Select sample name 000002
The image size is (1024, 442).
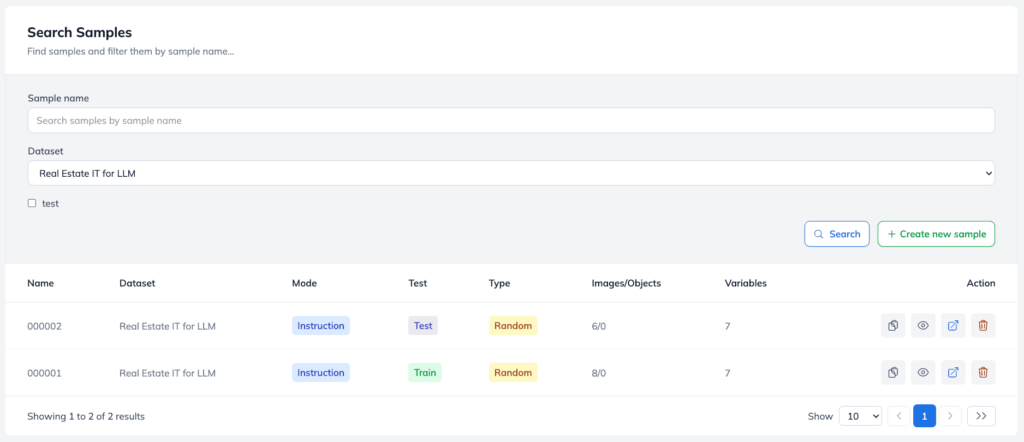coord(44,326)
